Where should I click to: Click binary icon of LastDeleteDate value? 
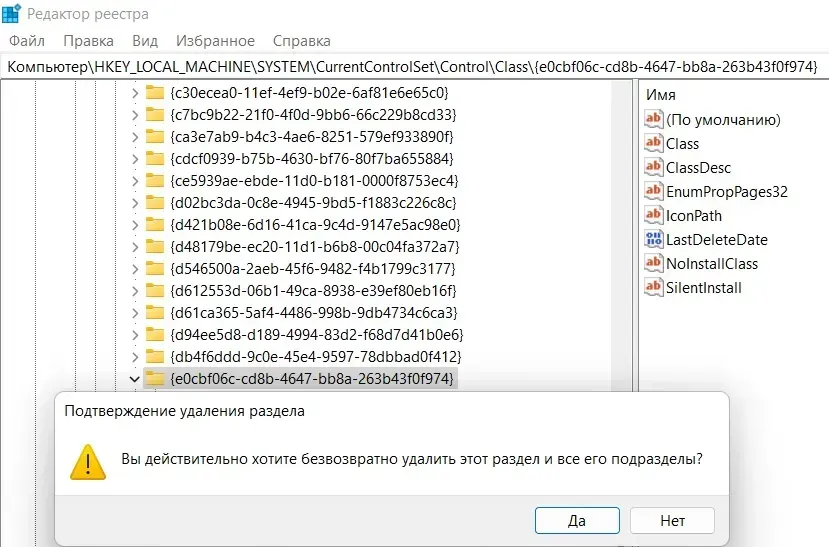tap(653, 239)
